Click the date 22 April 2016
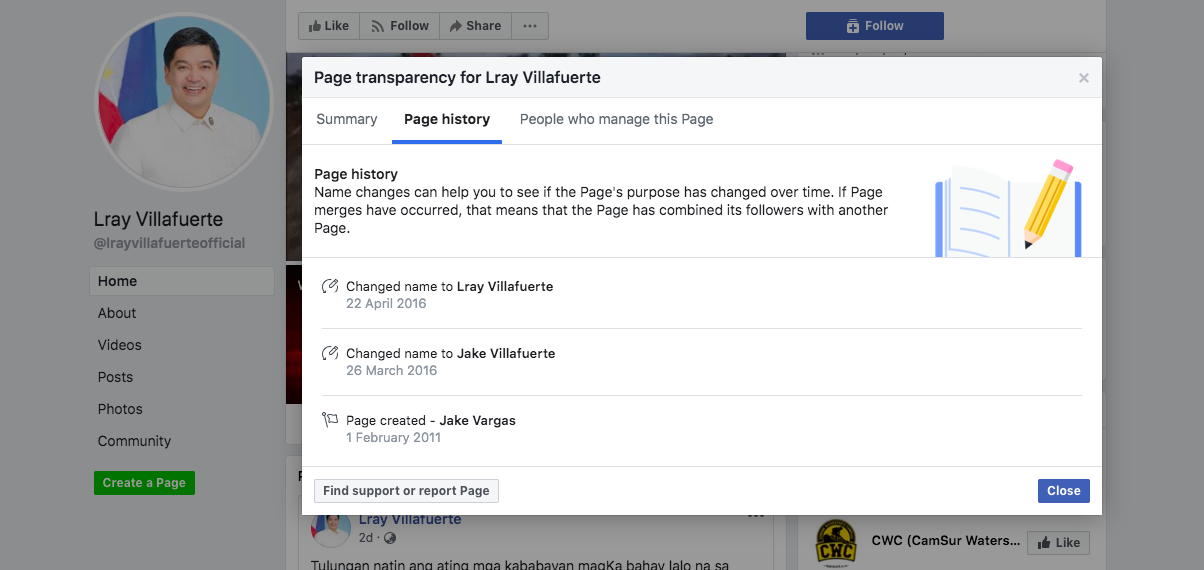The width and height of the screenshot is (1204, 570). [386, 304]
